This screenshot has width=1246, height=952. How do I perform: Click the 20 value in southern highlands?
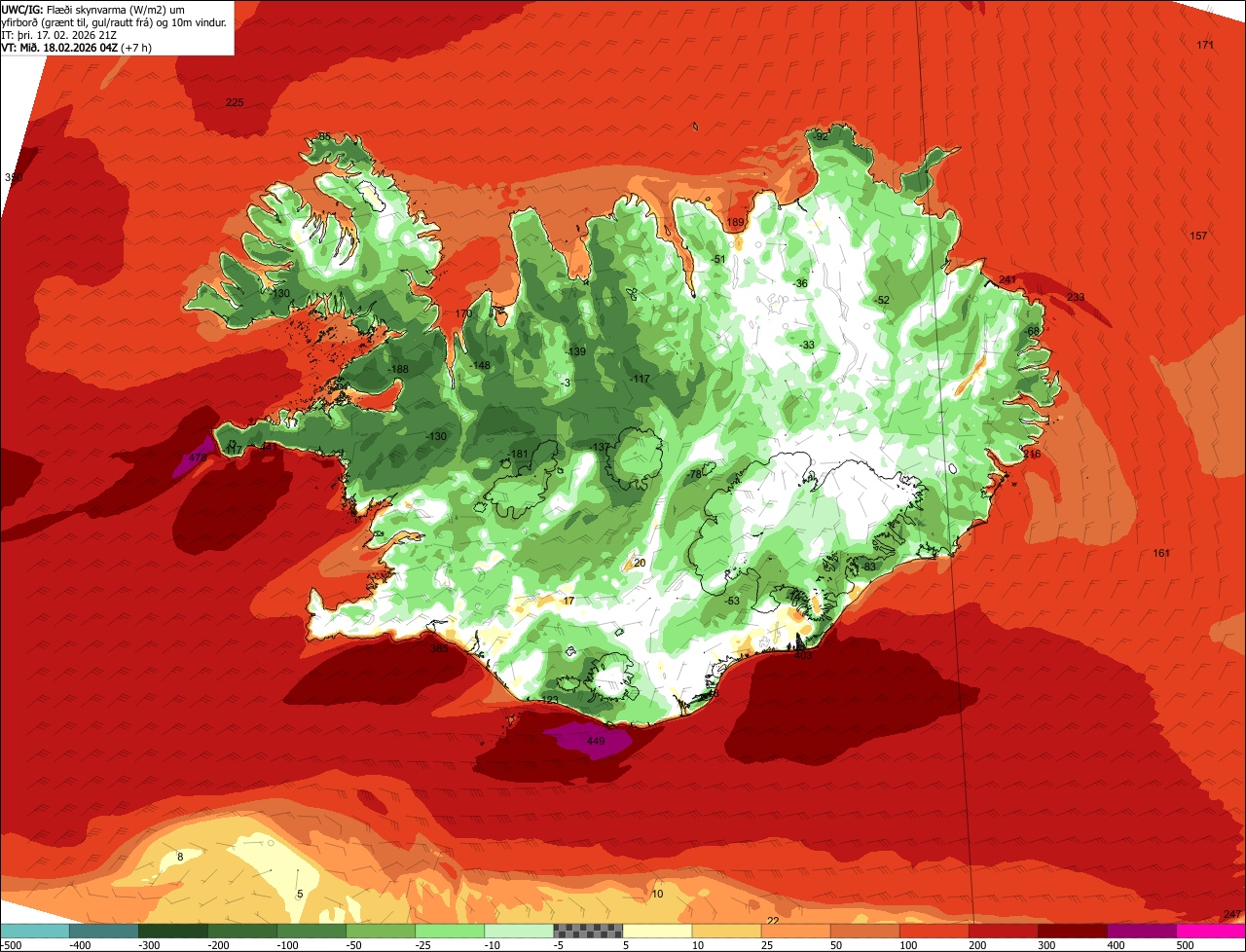pyautogui.click(x=640, y=563)
